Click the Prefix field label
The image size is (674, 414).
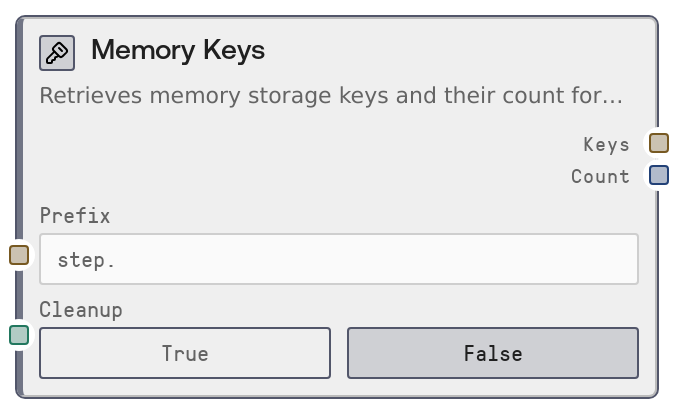75,215
